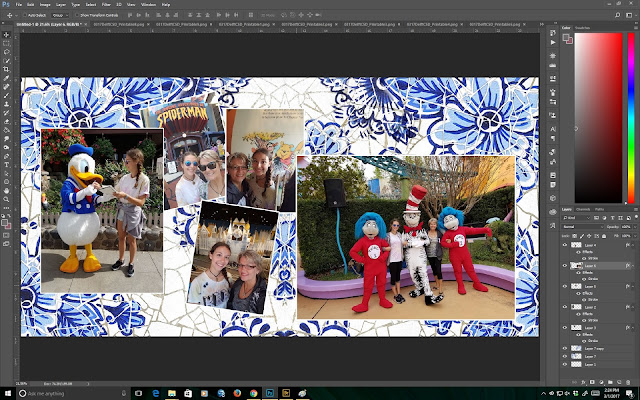This screenshot has height=400, width=640.
Task: Select the Brush tool
Action: pyautogui.click(x=6, y=96)
